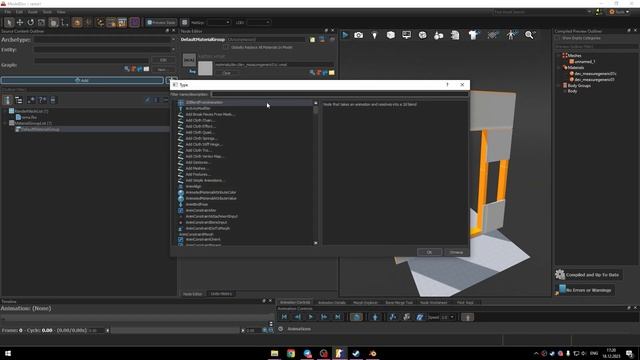
Task: Click the magnifier zoom icon in viewport toolbar
Action: click(529, 35)
